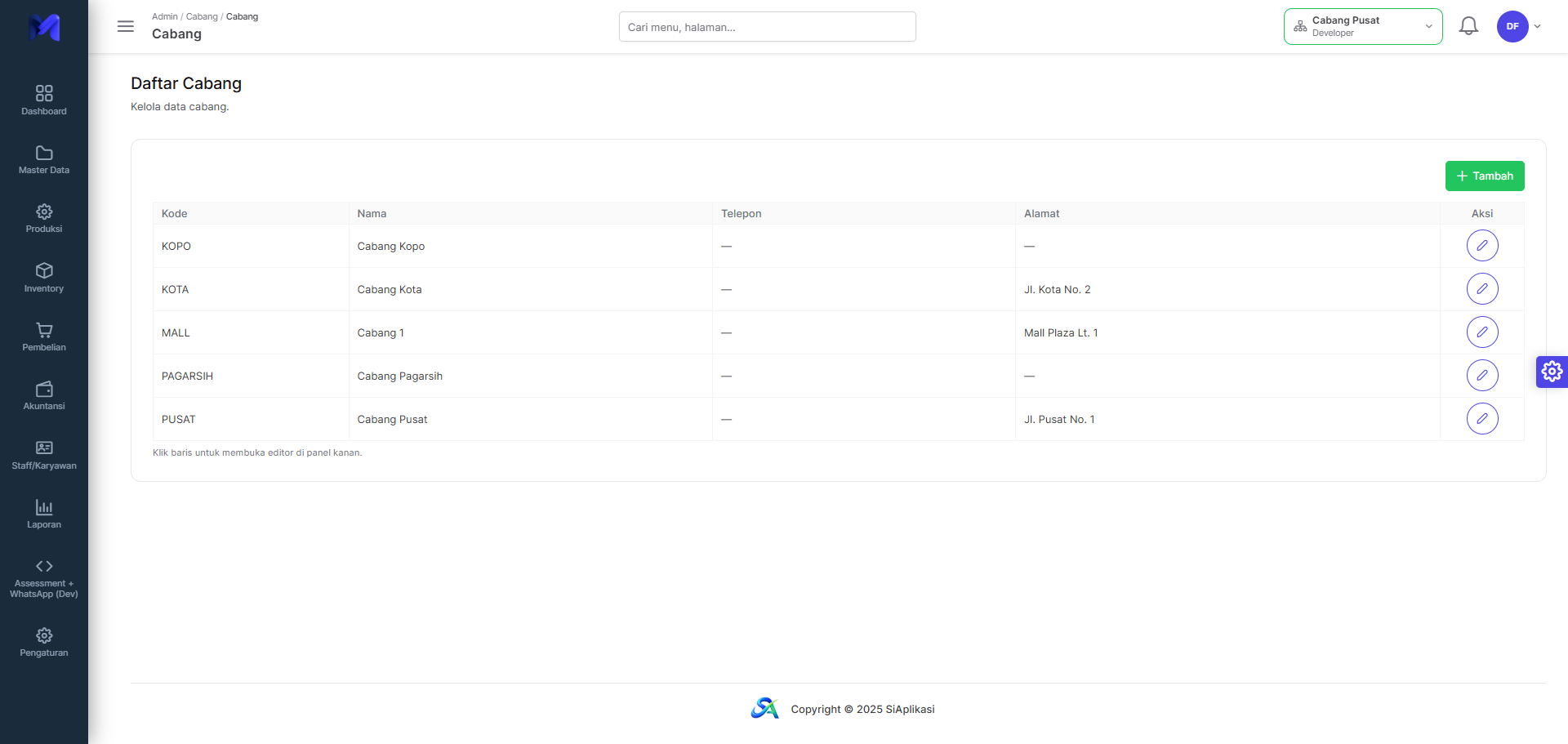Expand the user profile chevron
Viewport: 1568px width, 744px height.
[x=1538, y=26]
